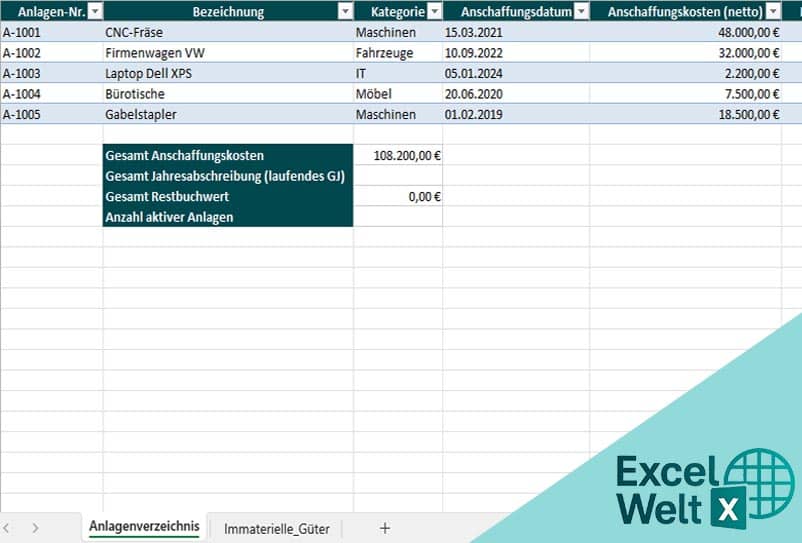Add a new sheet with plus button
The width and height of the screenshot is (802, 543).
coord(385,528)
